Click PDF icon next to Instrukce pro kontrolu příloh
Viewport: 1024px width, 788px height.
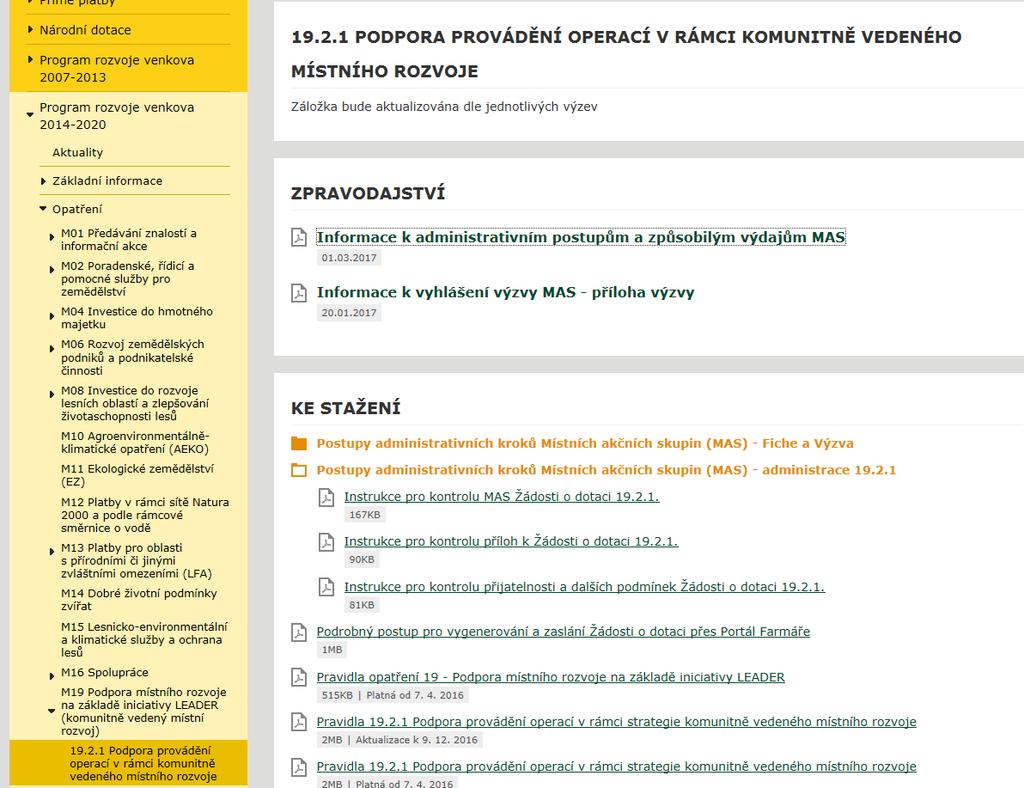326,542
